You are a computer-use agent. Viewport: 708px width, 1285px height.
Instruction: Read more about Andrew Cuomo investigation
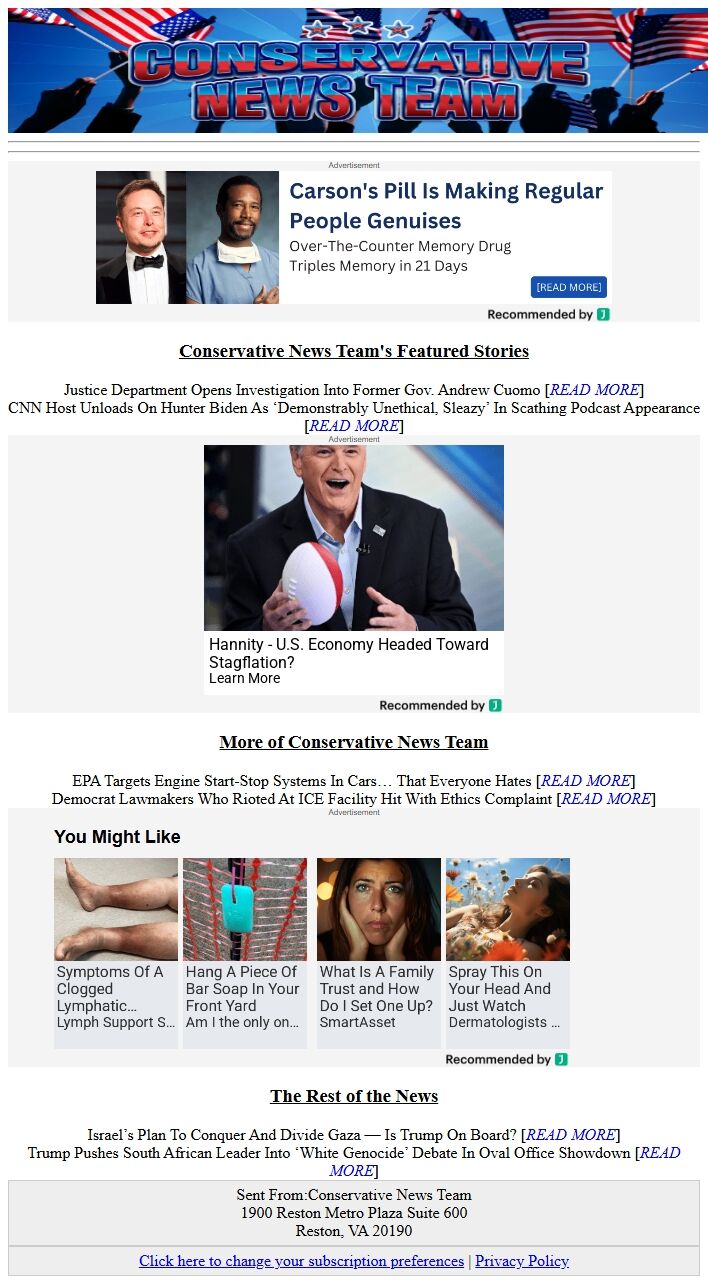click(x=594, y=390)
